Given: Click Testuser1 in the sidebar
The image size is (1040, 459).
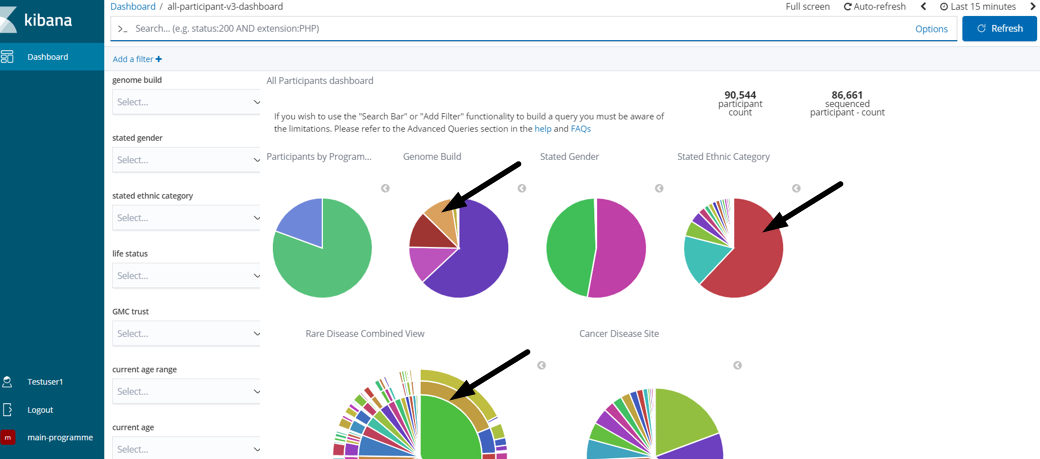Looking at the screenshot, I should [x=45, y=382].
